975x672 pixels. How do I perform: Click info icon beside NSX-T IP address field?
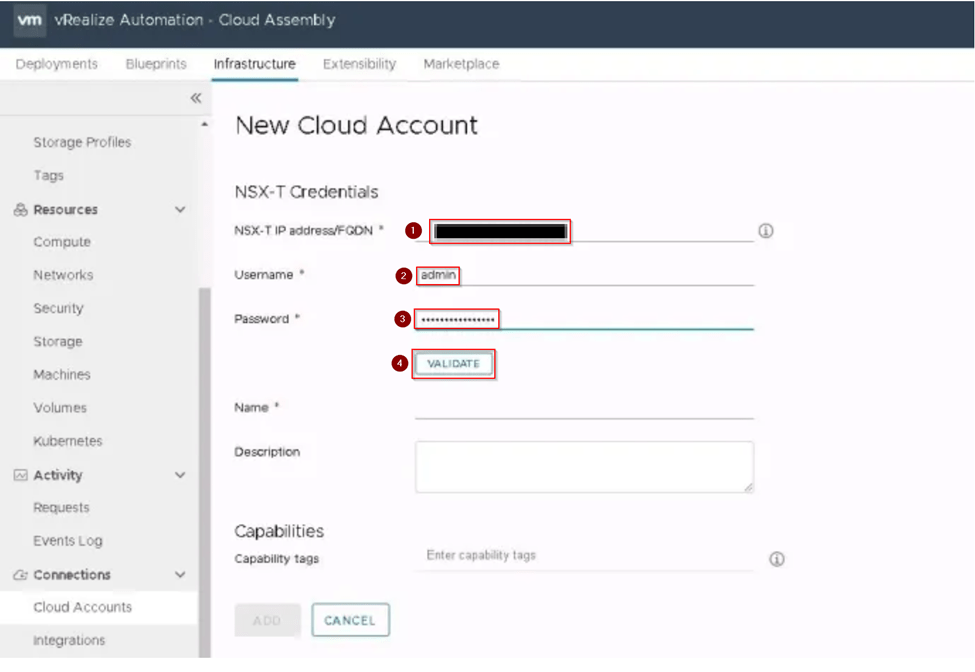coord(766,231)
